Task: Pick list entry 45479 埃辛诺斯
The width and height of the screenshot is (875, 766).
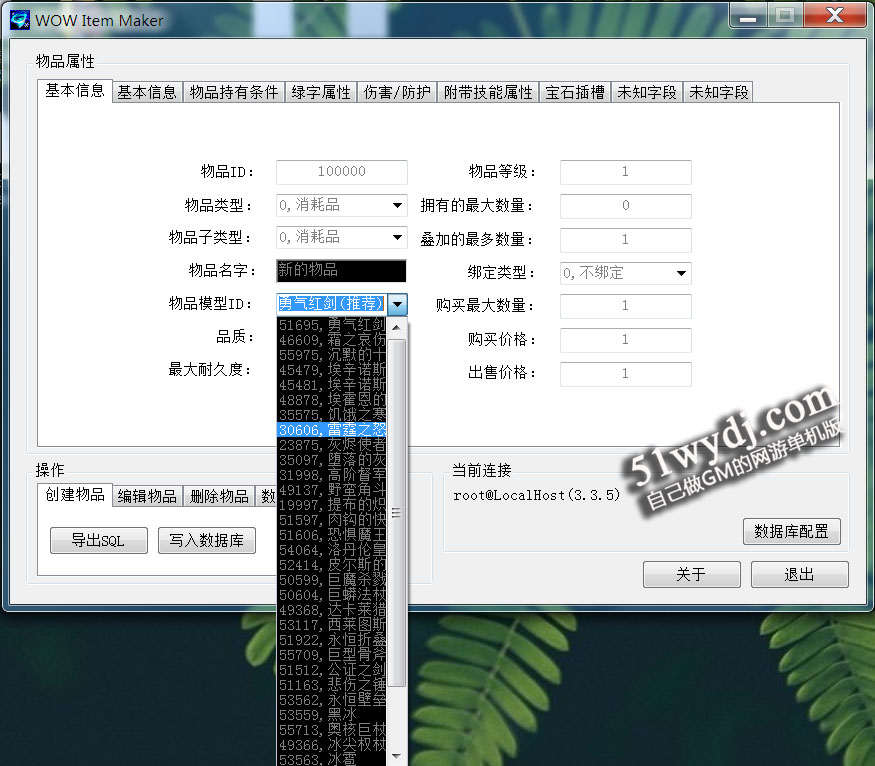Action: coord(331,370)
